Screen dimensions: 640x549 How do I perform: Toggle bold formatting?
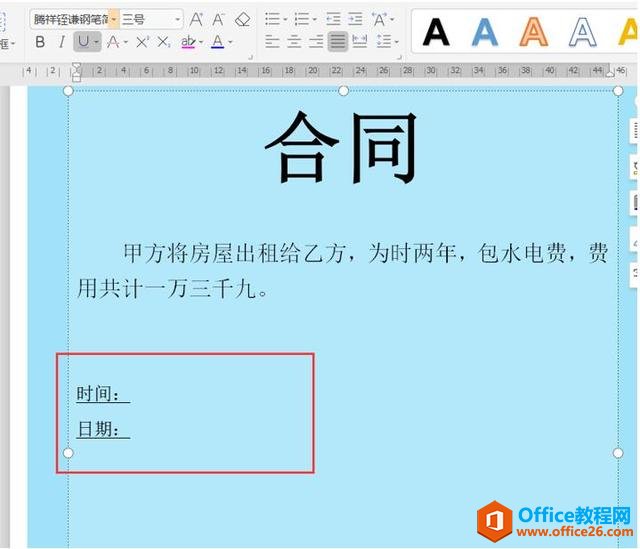40,42
